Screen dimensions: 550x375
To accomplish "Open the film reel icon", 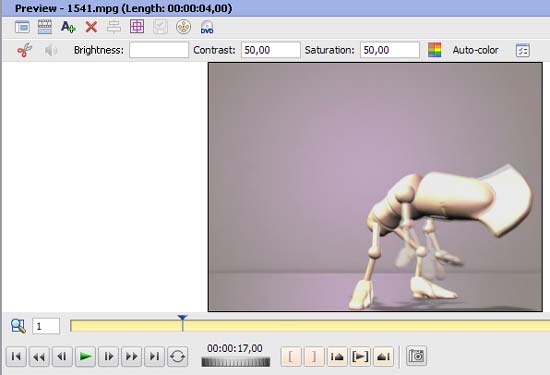I will click(x=183, y=27).
